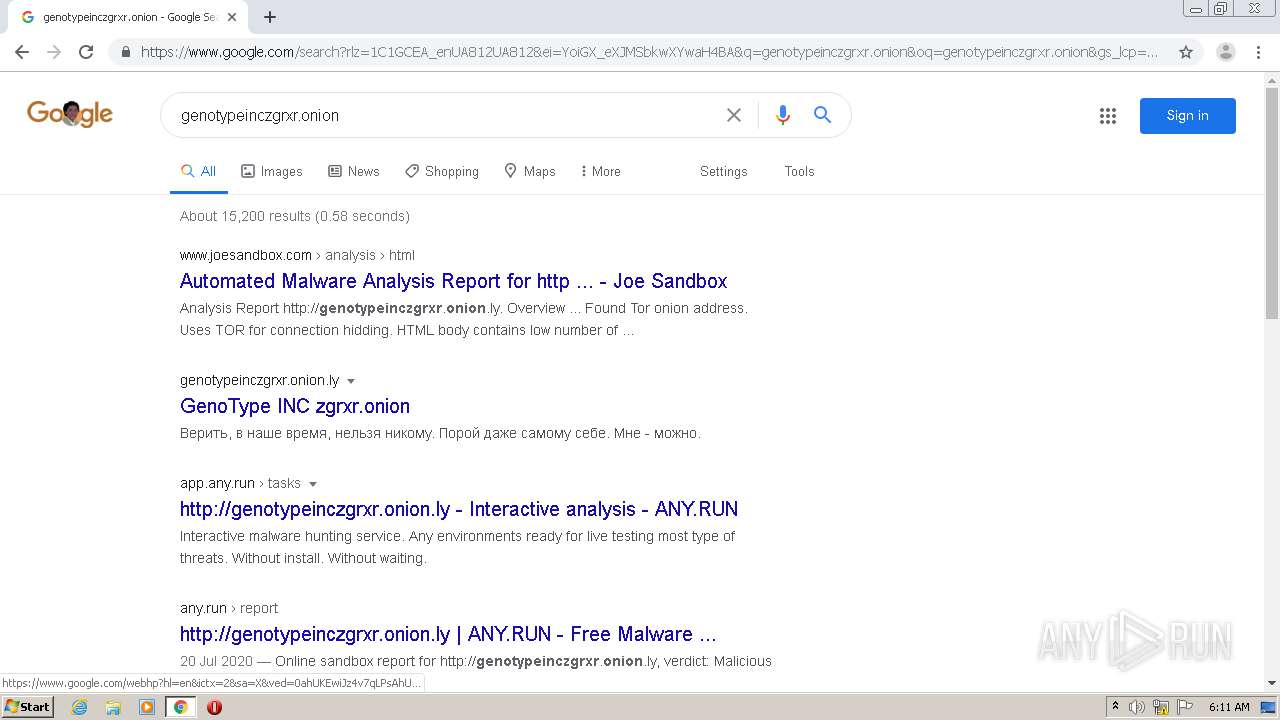This screenshot has height=720, width=1280.
Task: Switch to the News tab
Action: coord(354,171)
